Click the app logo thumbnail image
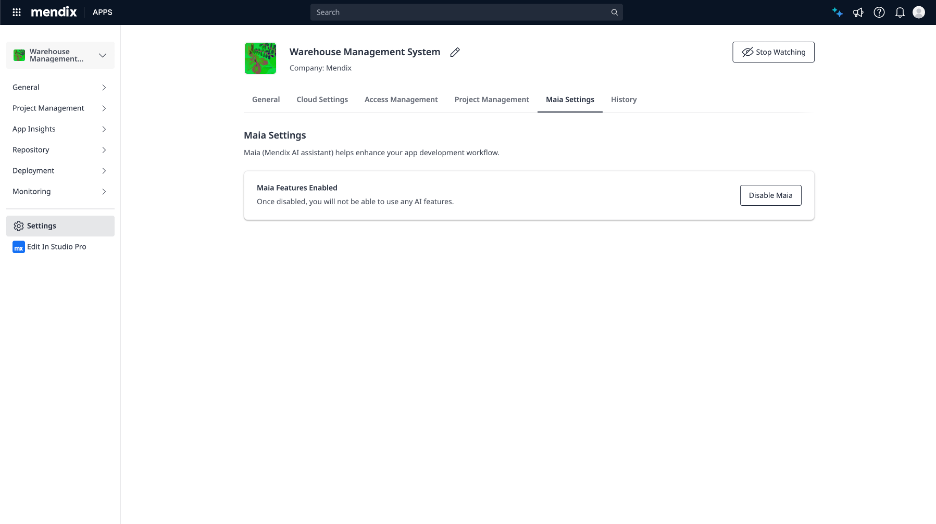Screen dimensions: 936x524 coord(260,58)
